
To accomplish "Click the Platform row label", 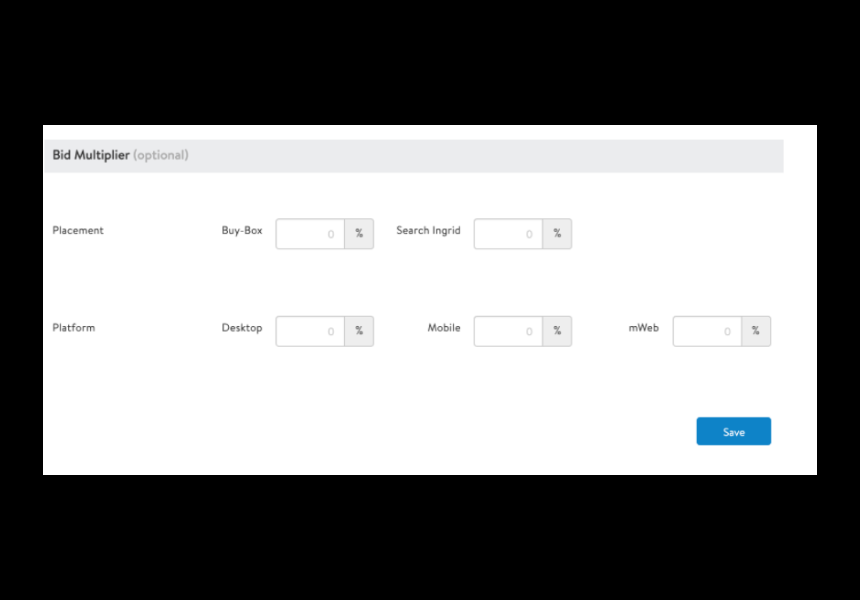I will pyautogui.click(x=73, y=328).
